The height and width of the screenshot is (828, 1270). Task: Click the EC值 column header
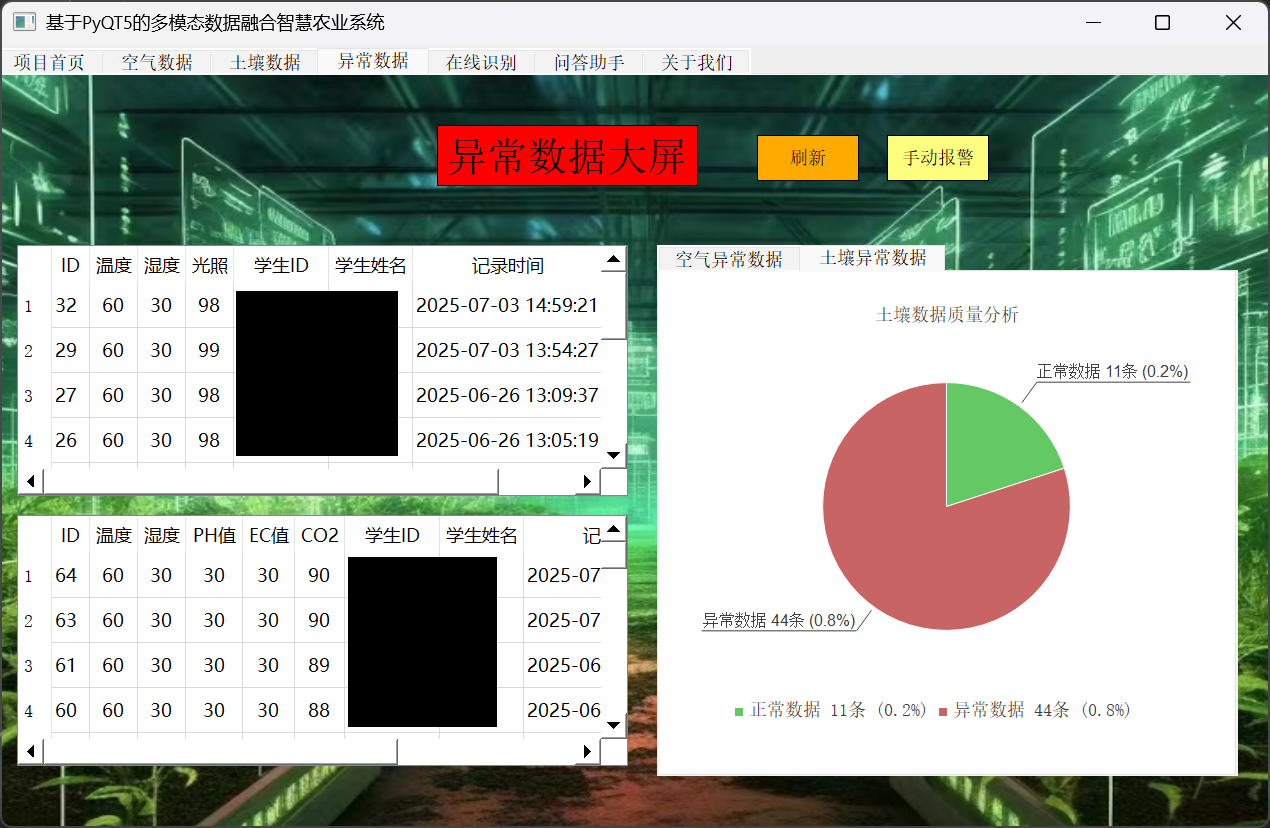click(x=268, y=535)
